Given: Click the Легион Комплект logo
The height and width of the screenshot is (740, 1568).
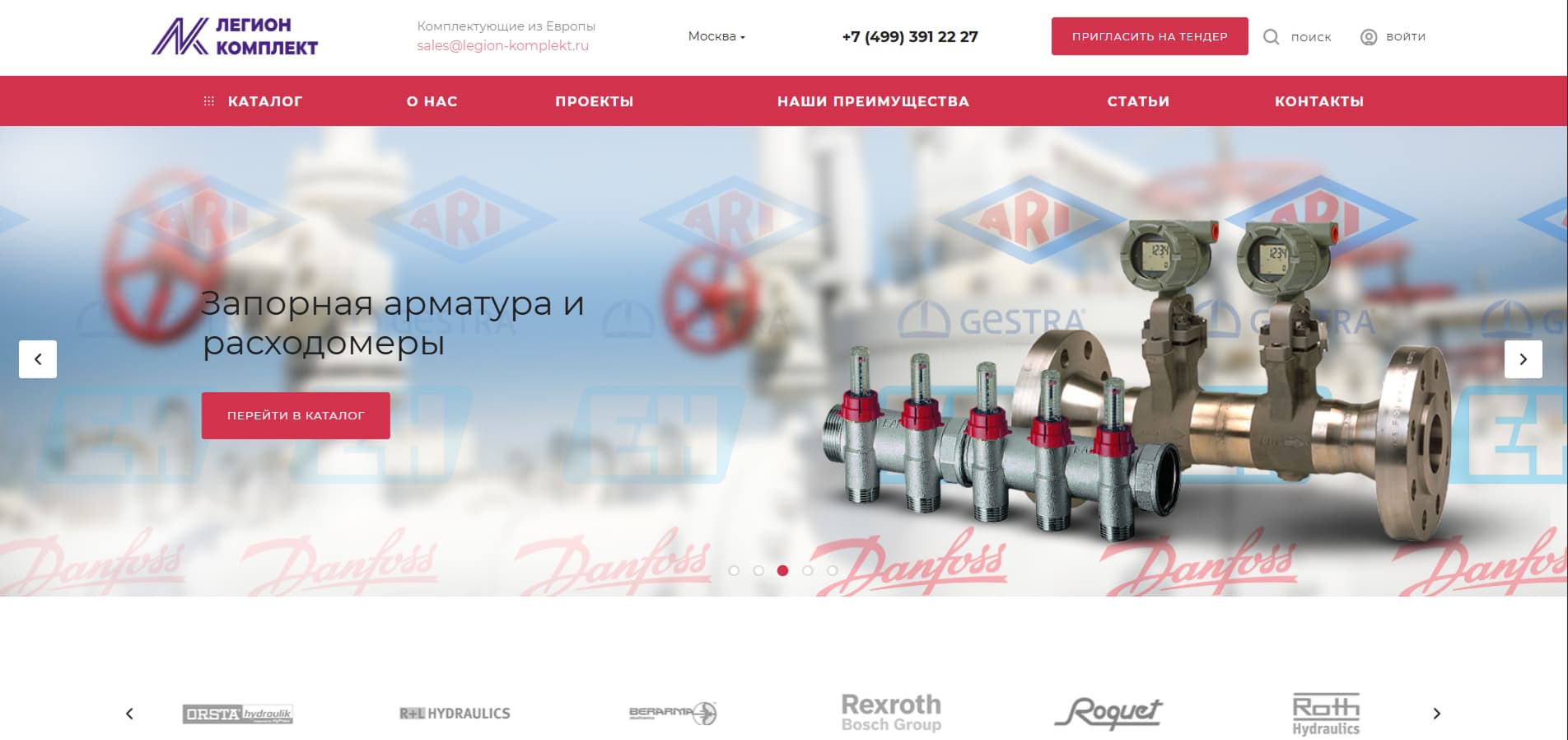Looking at the screenshot, I should pyautogui.click(x=235, y=37).
